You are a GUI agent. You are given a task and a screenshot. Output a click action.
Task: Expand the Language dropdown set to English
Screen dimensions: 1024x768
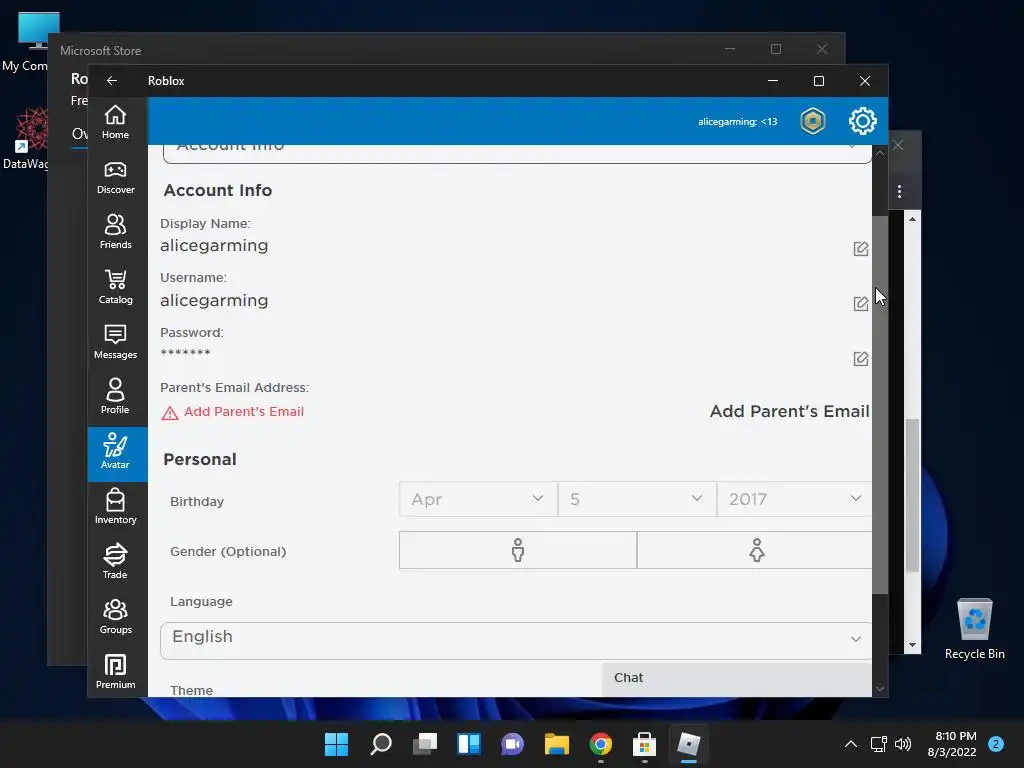click(x=516, y=640)
